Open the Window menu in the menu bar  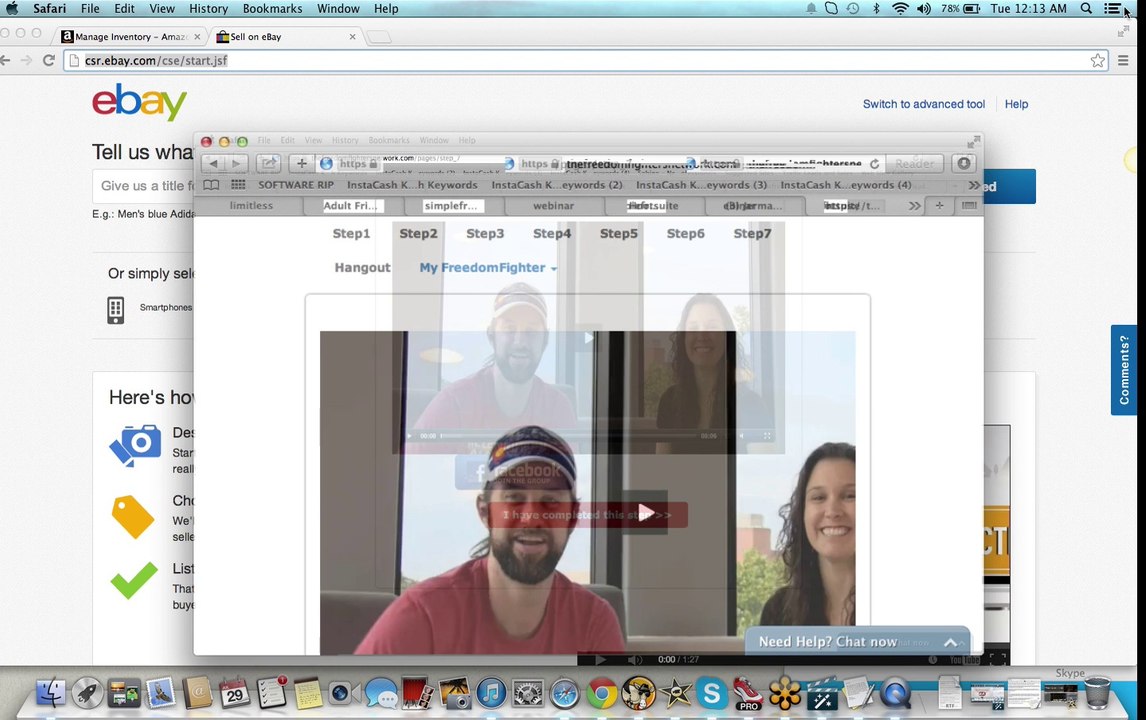coord(338,9)
